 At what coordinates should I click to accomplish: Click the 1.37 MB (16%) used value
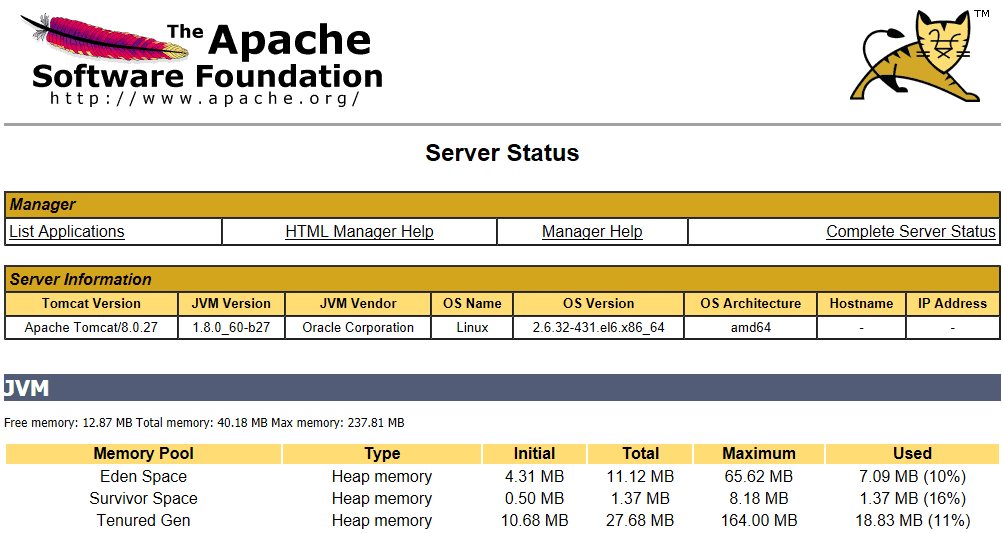[912, 498]
